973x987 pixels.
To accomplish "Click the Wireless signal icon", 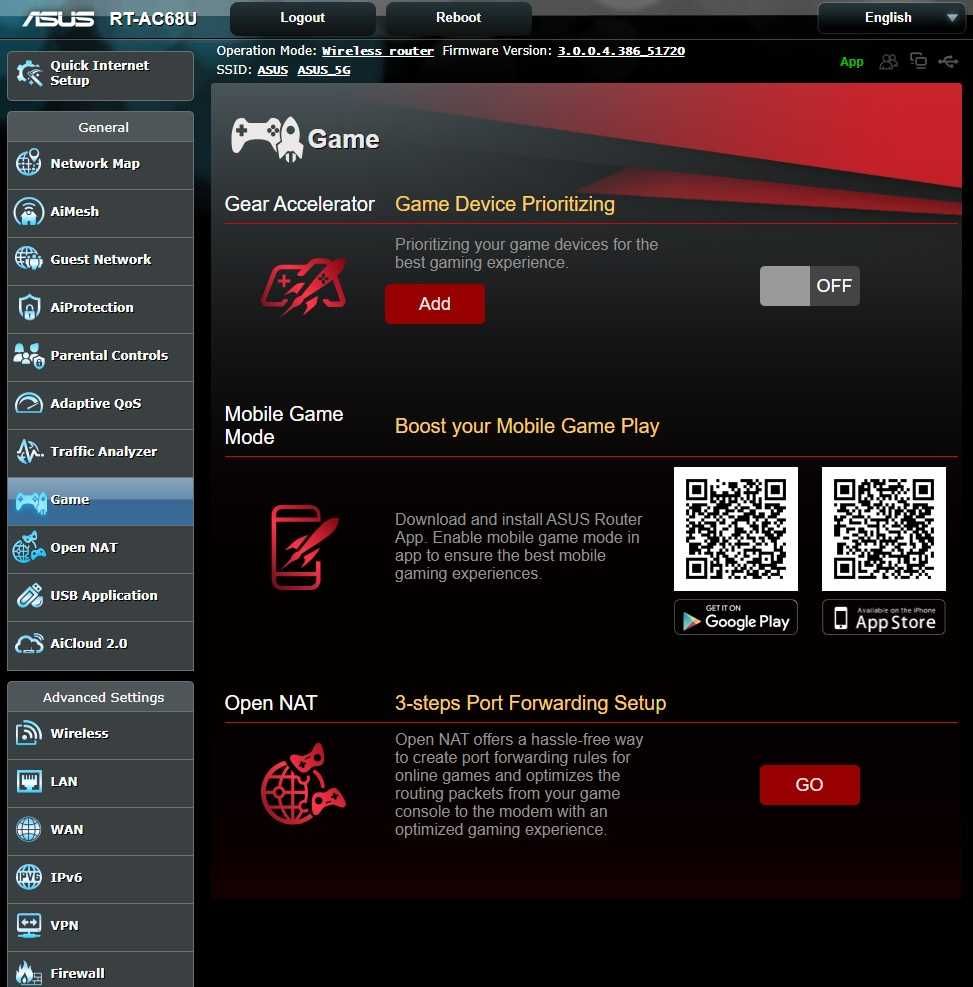I will tap(28, 733).
